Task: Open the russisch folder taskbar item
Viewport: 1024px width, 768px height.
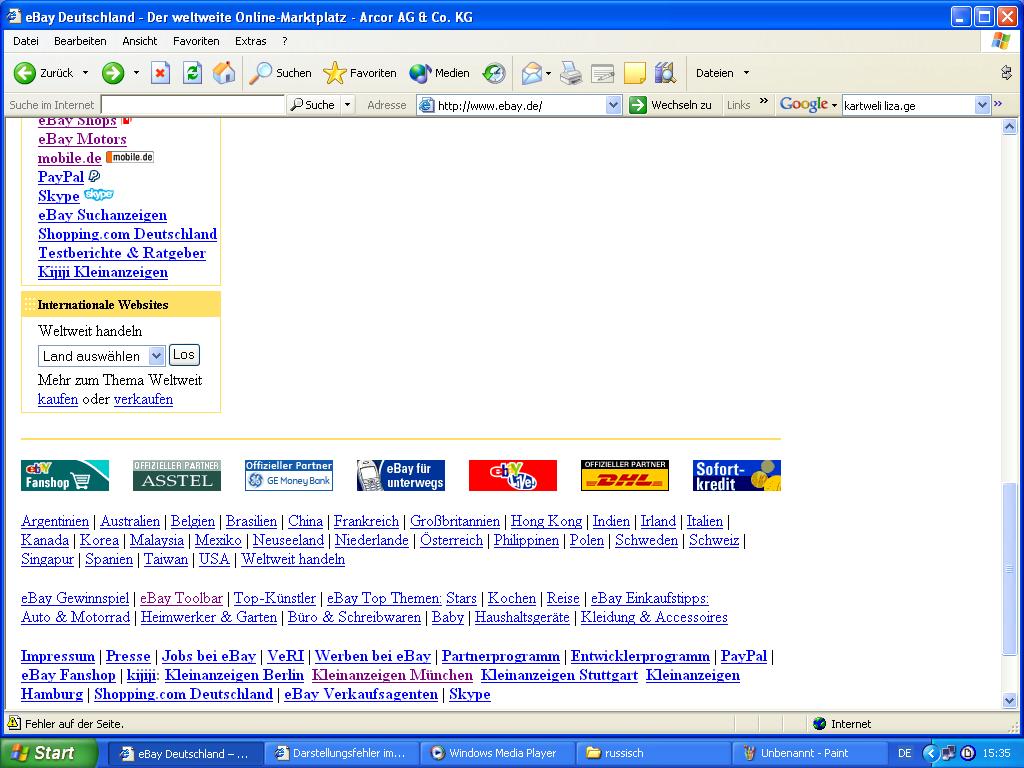Action: point(652,753)
